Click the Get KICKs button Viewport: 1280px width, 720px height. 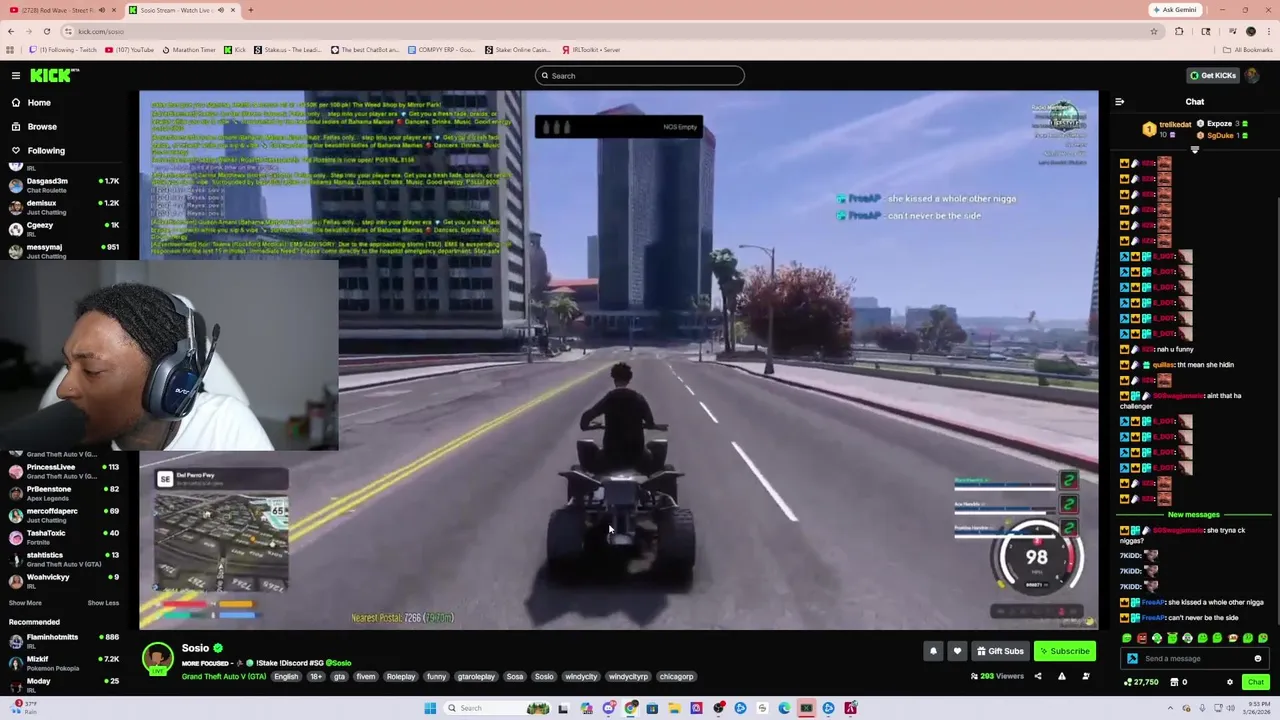click(x=1212, y=75)
